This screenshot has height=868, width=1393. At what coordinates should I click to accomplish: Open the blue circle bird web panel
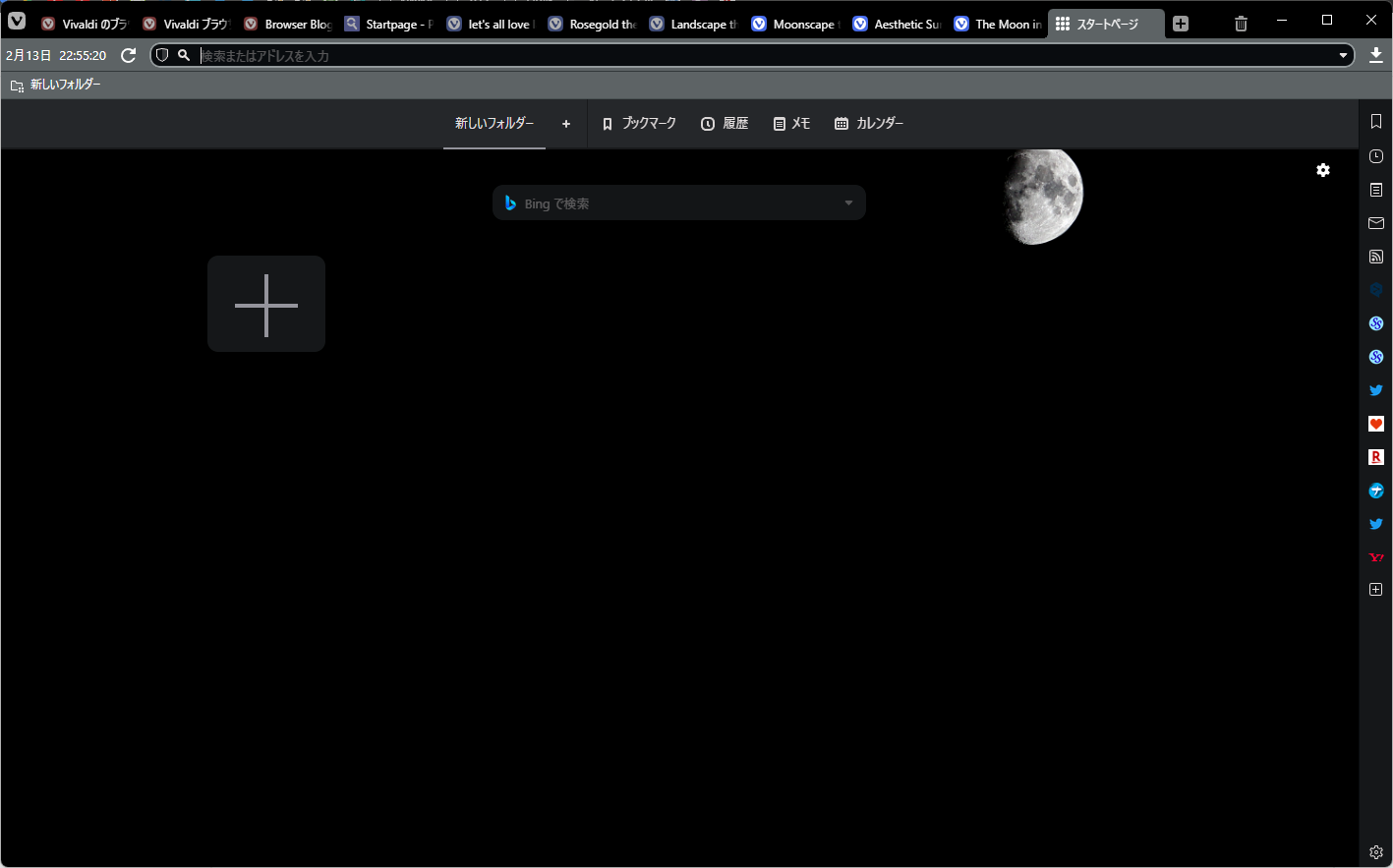pyautogui.click(x=1376, y=491)
